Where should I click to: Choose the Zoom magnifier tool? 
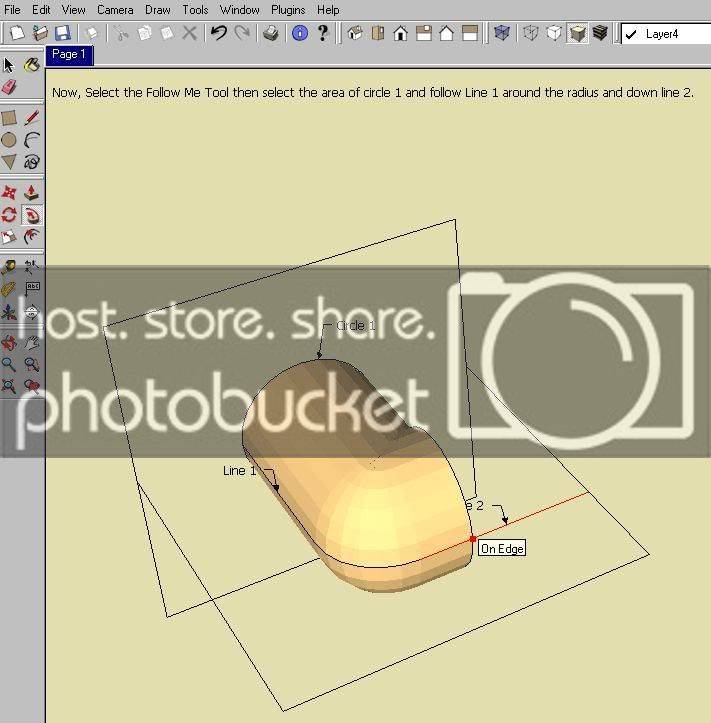[x=9, y=364]
